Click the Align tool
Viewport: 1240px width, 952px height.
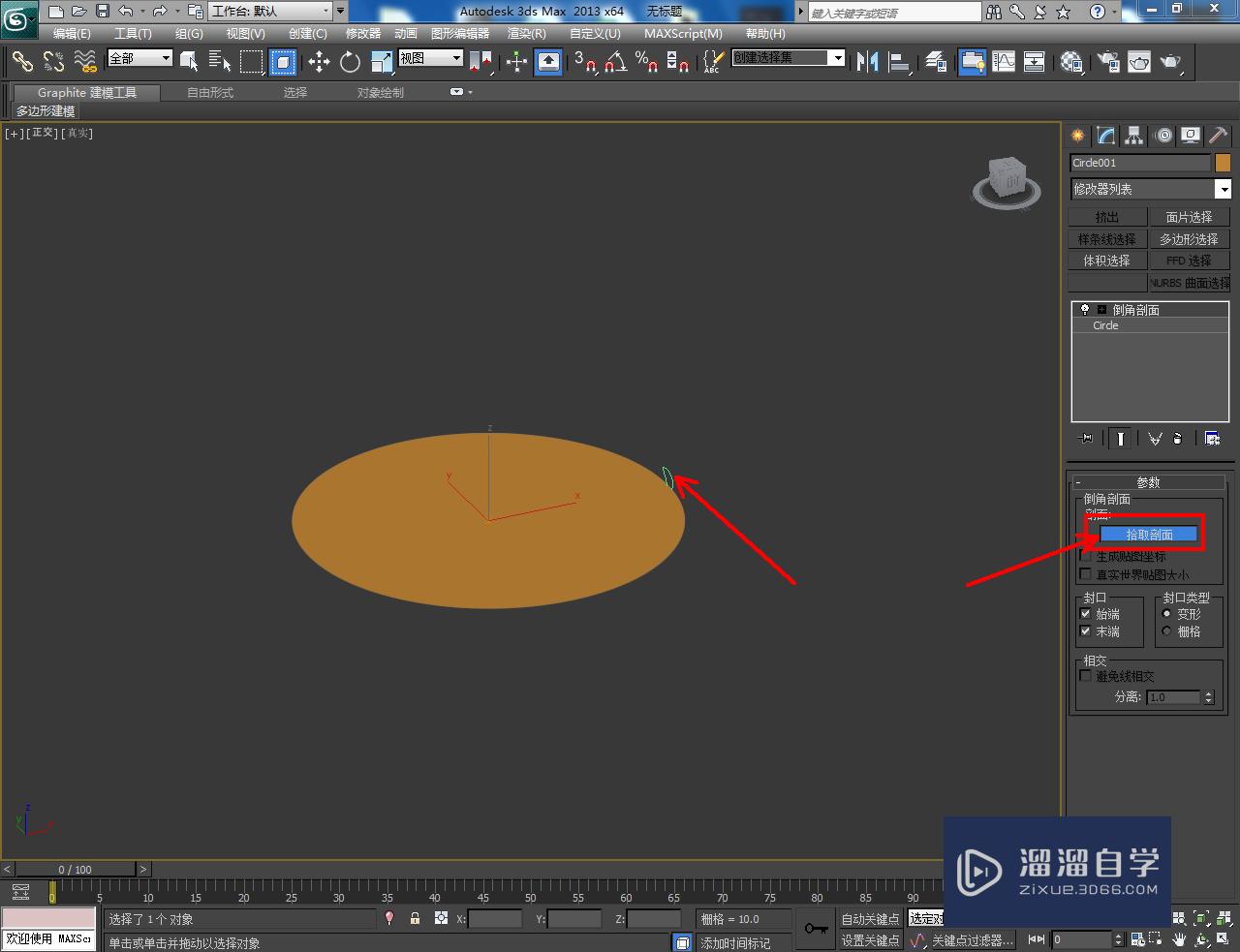coord(900,62)
